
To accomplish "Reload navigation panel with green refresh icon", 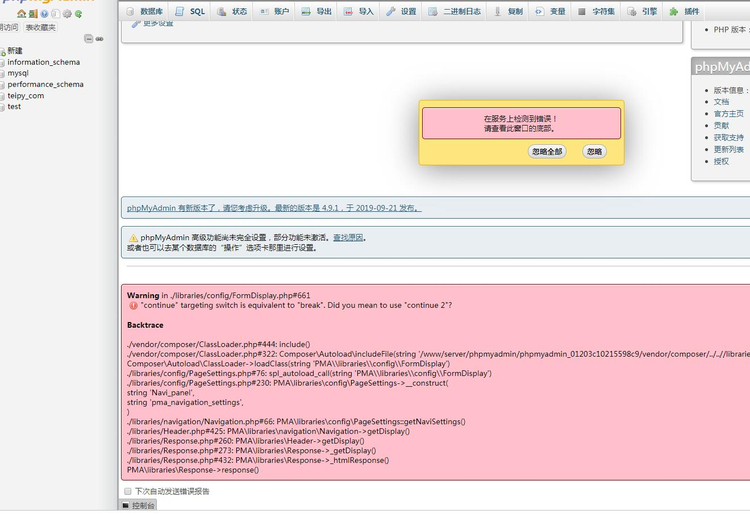I will (78, 14).
